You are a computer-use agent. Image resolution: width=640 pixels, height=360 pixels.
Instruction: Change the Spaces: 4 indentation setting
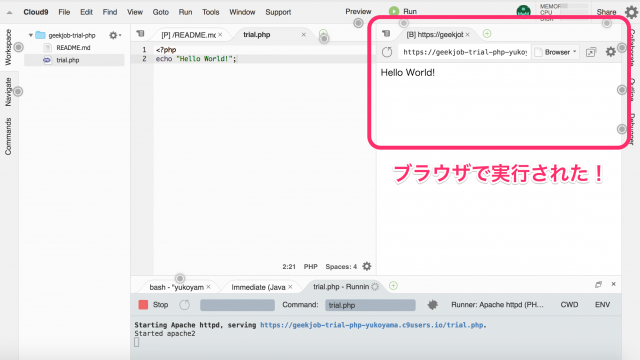[341, 267]
